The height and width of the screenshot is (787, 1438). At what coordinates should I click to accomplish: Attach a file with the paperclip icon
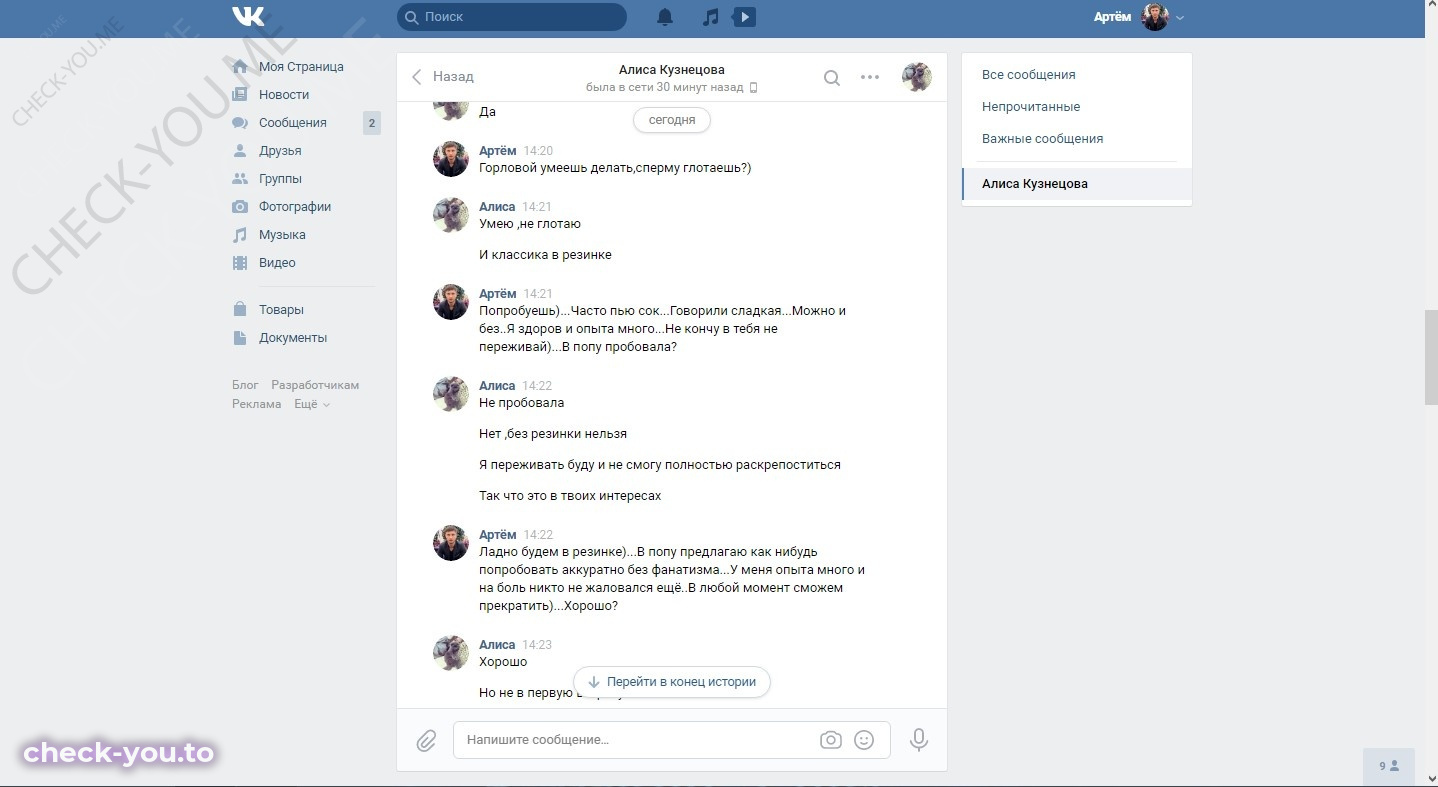426,740
